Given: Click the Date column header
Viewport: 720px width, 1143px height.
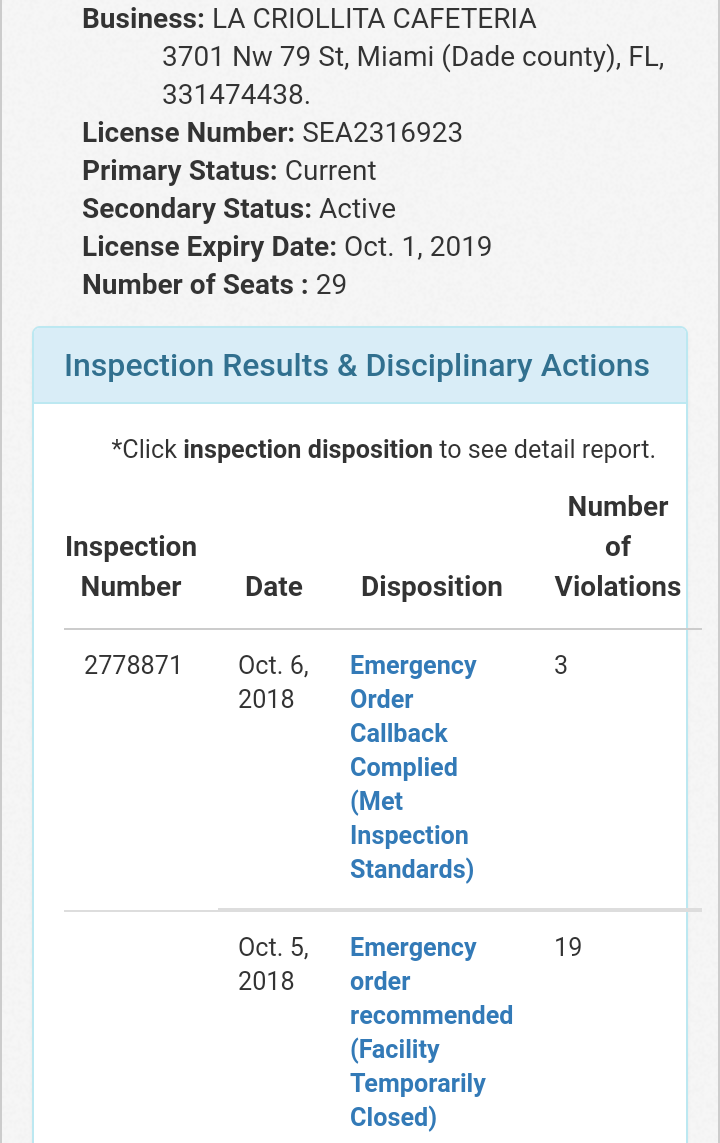Looking at the screenshot, I should 273,586.
